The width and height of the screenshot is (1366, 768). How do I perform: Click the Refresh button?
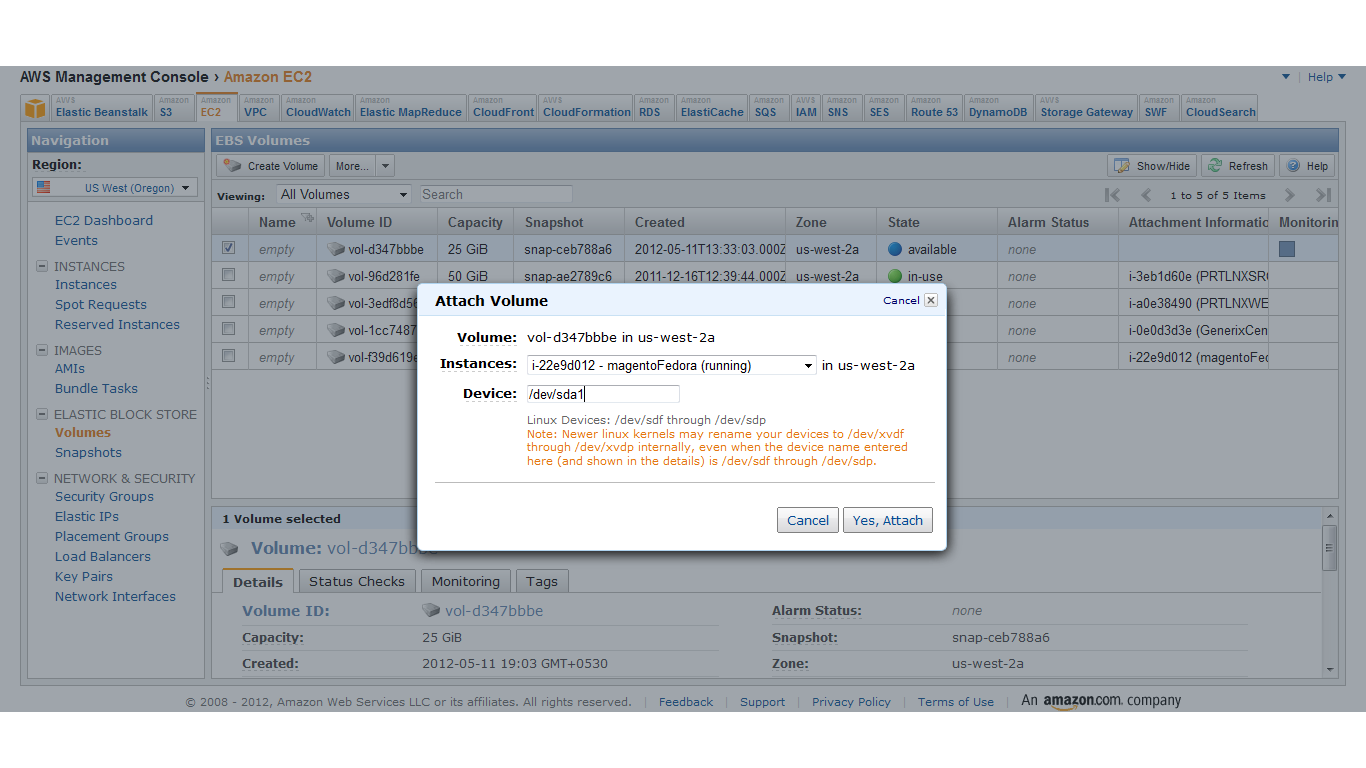coord(1238,166)
